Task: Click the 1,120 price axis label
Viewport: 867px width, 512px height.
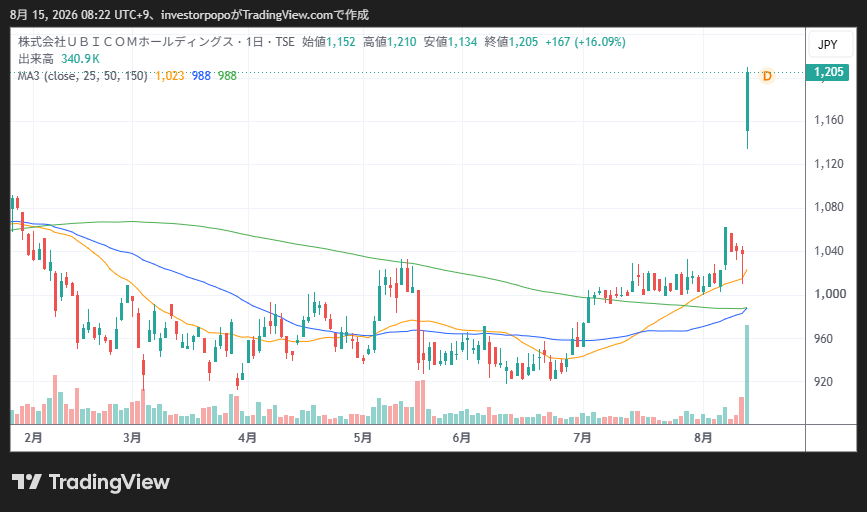Action: click(x=829, y=164)
